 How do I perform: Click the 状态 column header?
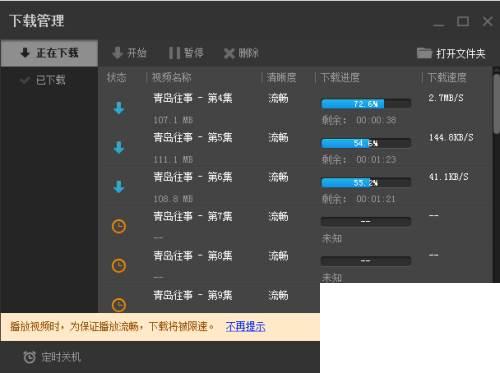116,77
